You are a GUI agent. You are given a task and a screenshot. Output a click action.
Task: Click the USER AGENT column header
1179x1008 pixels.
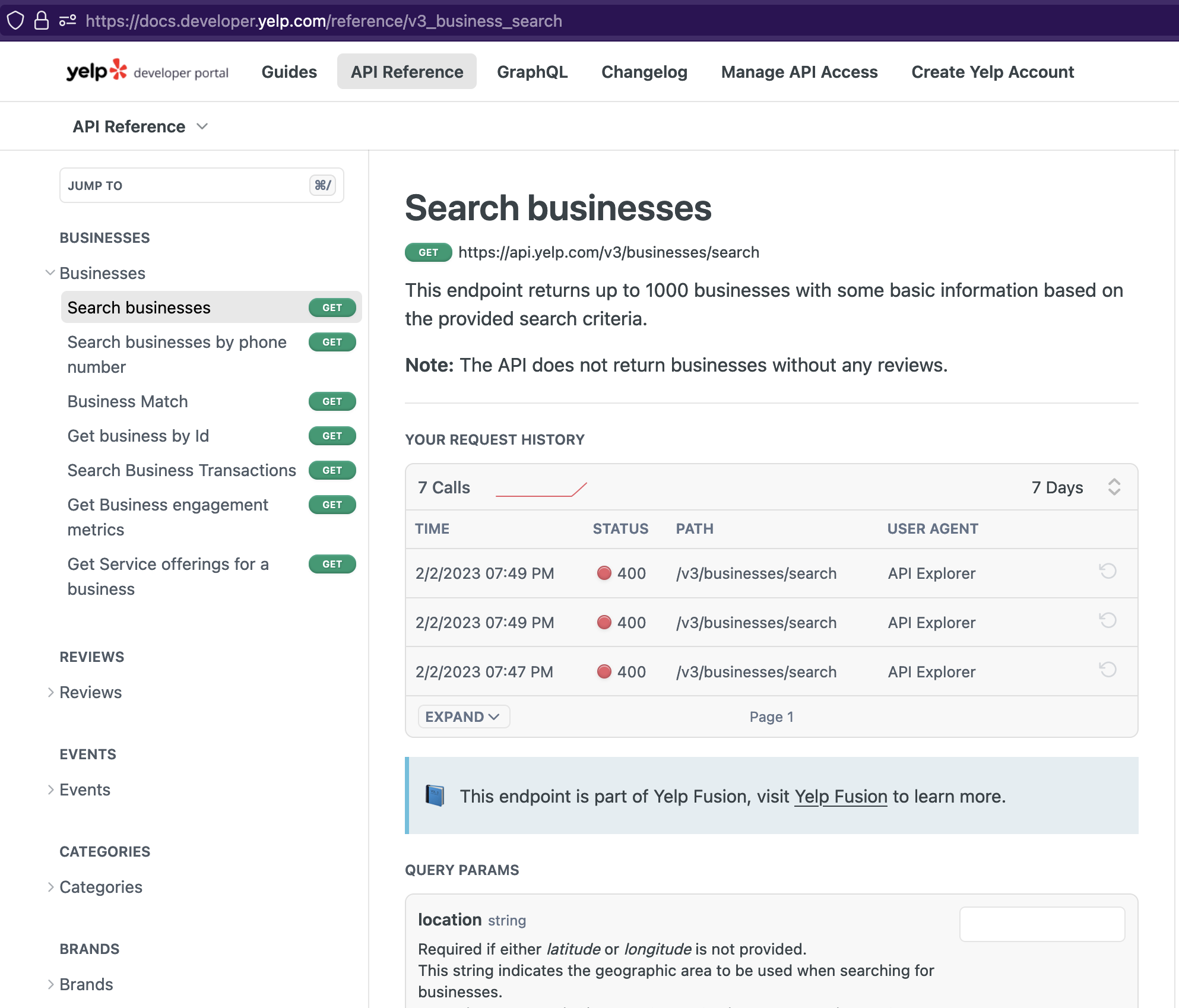pyautogui.click(x=933, y=528)
